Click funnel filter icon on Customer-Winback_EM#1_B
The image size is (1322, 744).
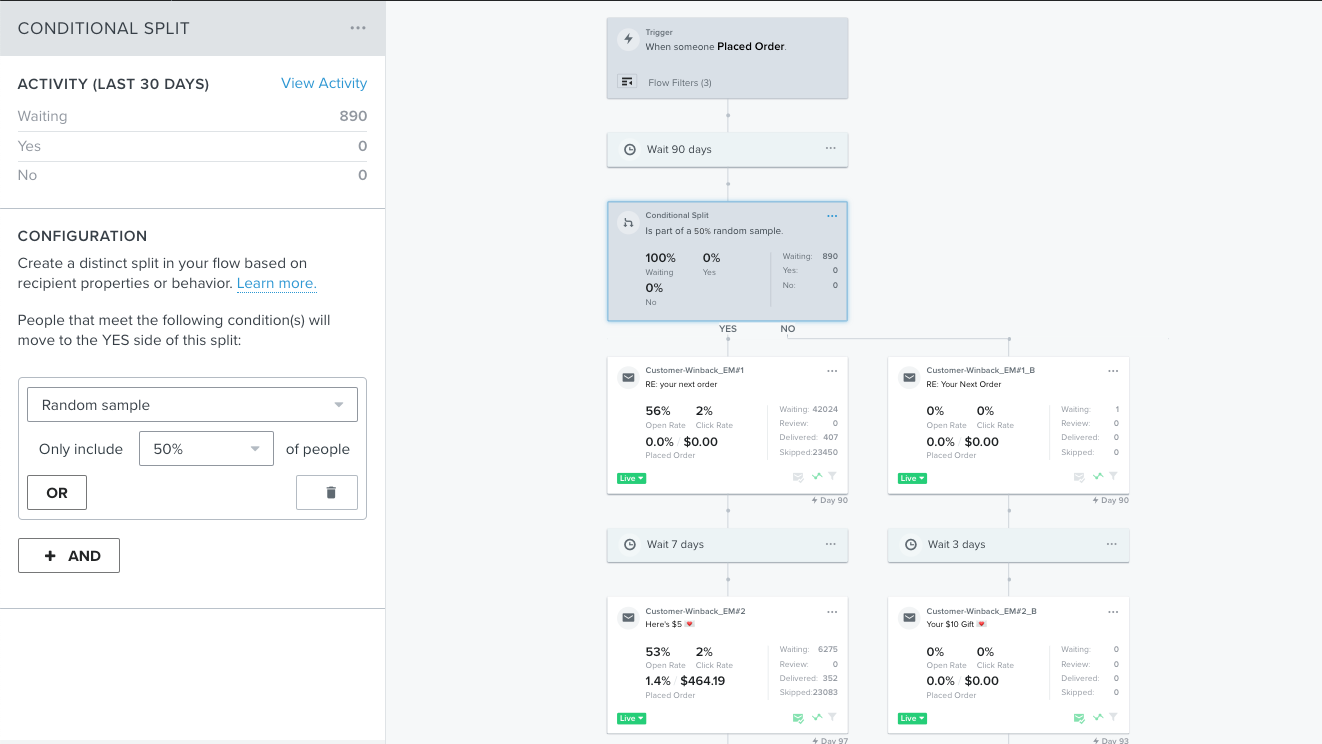(x=1113, y=477)
